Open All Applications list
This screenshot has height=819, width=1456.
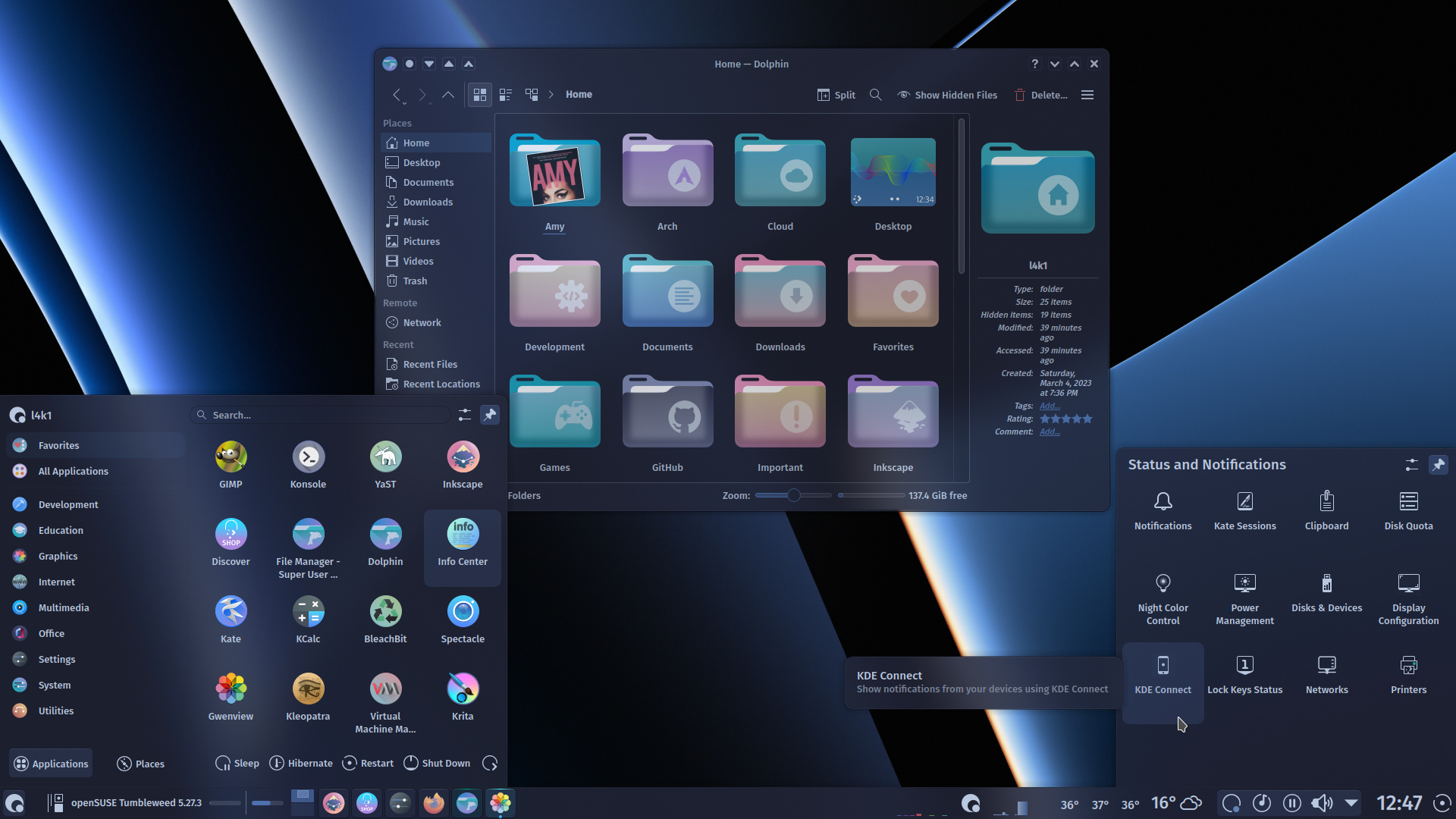coord(96,471)
